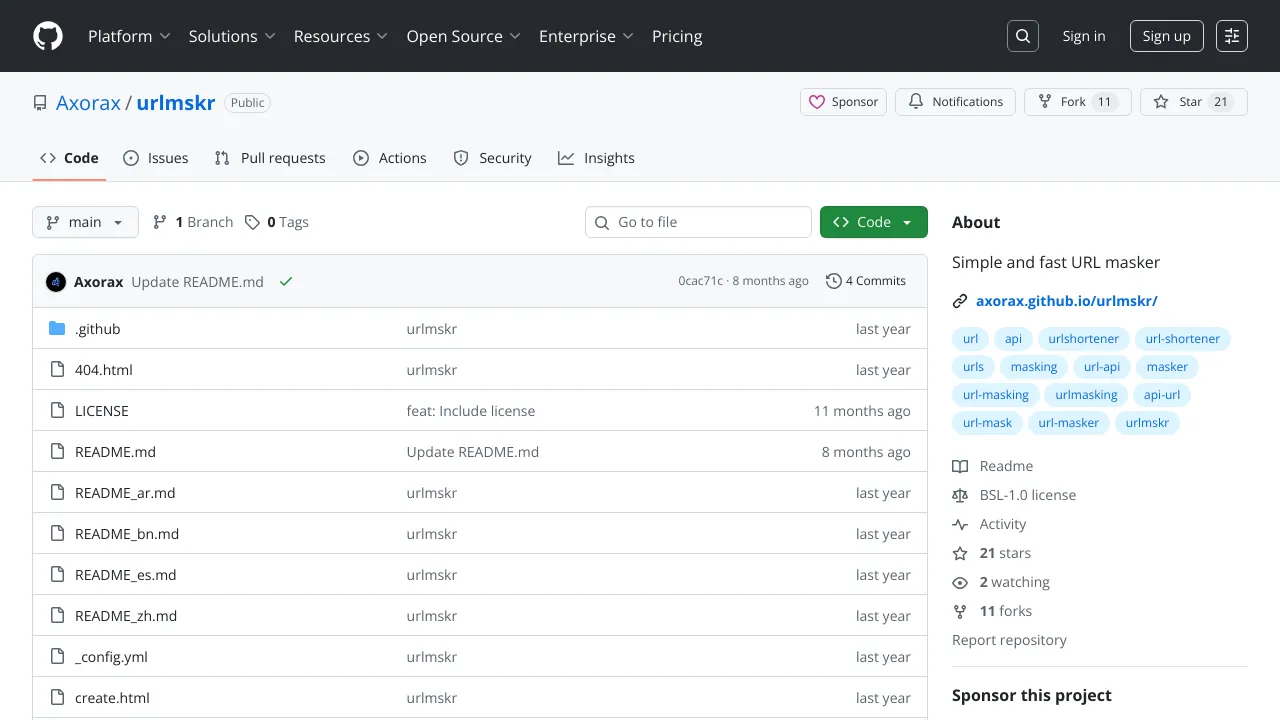The width and height of the screenshot is (1280, 720).
Task: Open the "Update README.md" message in commit bar
Action: pyautogui.click(x=198, y=282)
